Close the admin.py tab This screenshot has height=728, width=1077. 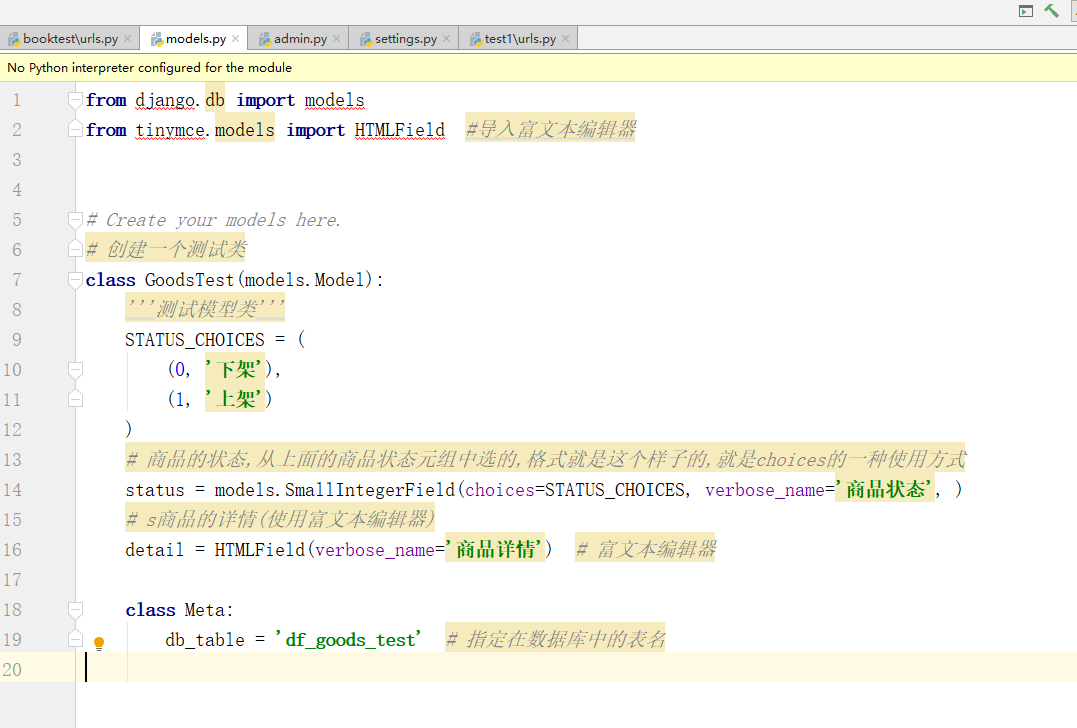coord(337,39)
